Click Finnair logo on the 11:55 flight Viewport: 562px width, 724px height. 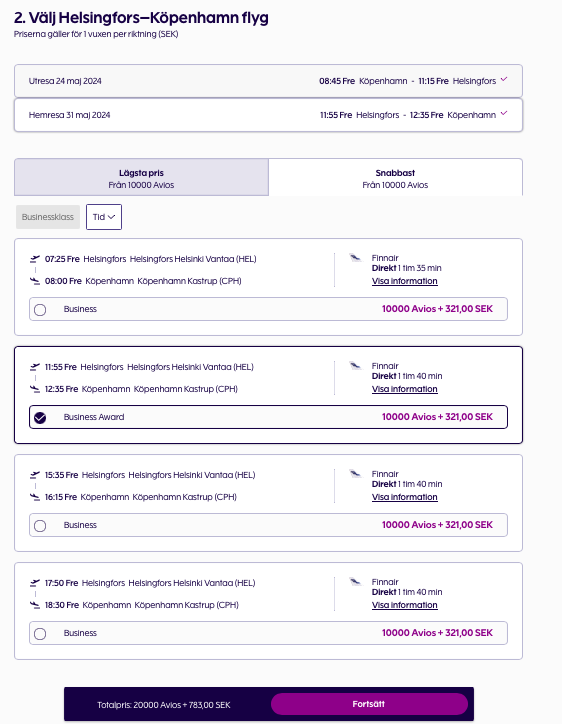click(355, 366)
